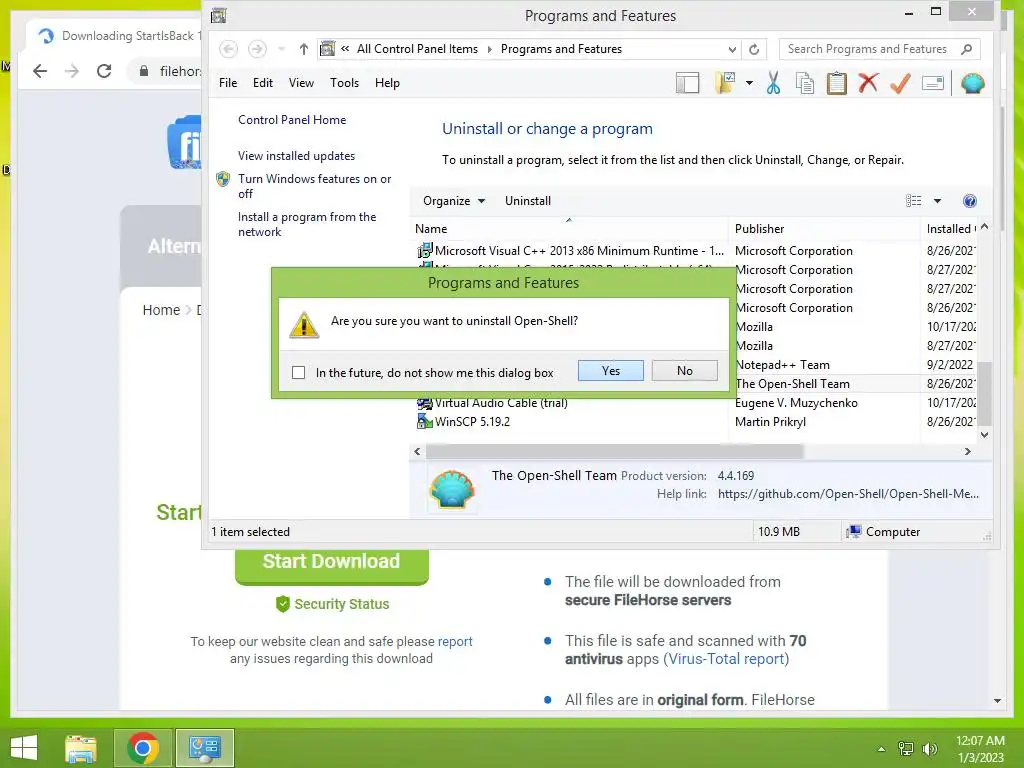Sort by the Name column header

(x=568, y=229)
